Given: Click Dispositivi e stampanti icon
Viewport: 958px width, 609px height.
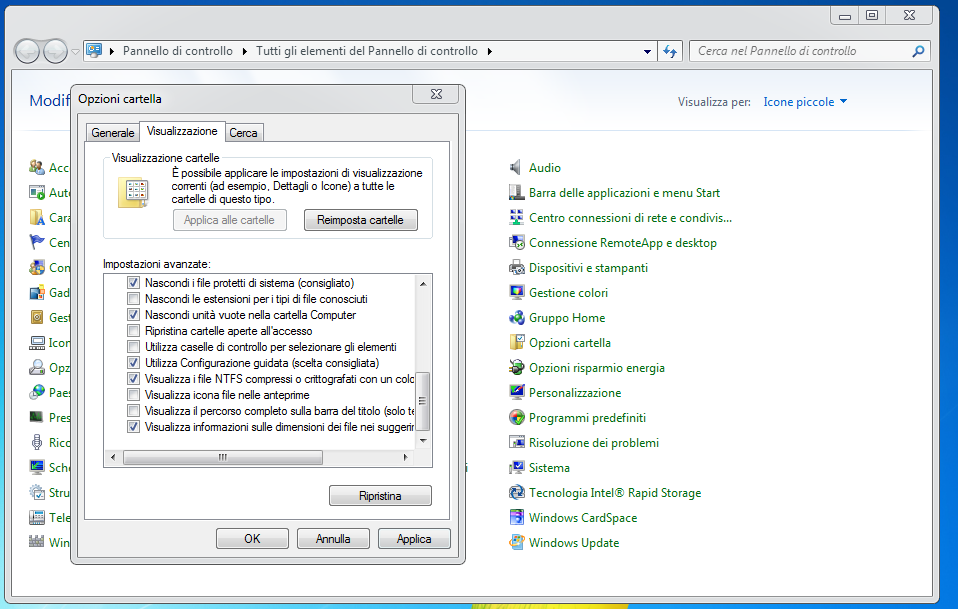Looking at the screenshot, I should click(x=517, y=268).
